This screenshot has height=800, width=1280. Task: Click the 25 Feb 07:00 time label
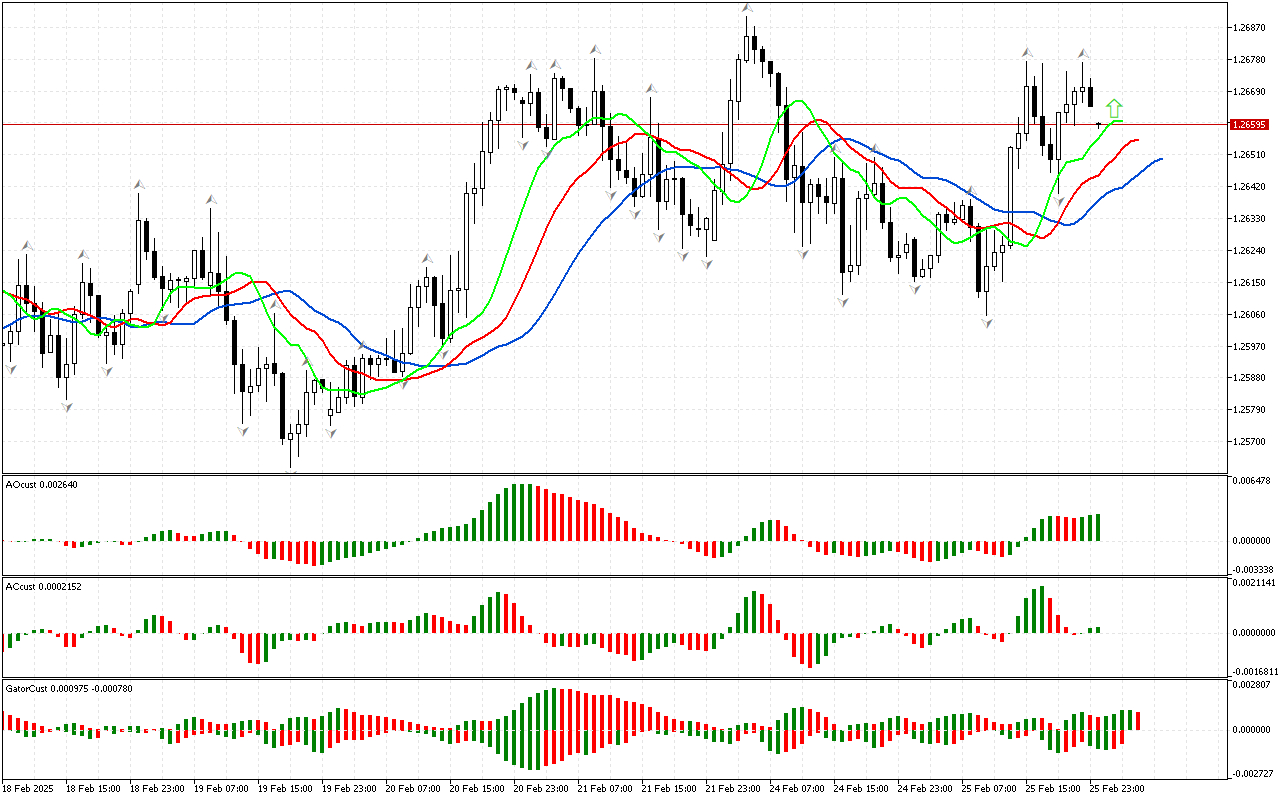point(989,789)
